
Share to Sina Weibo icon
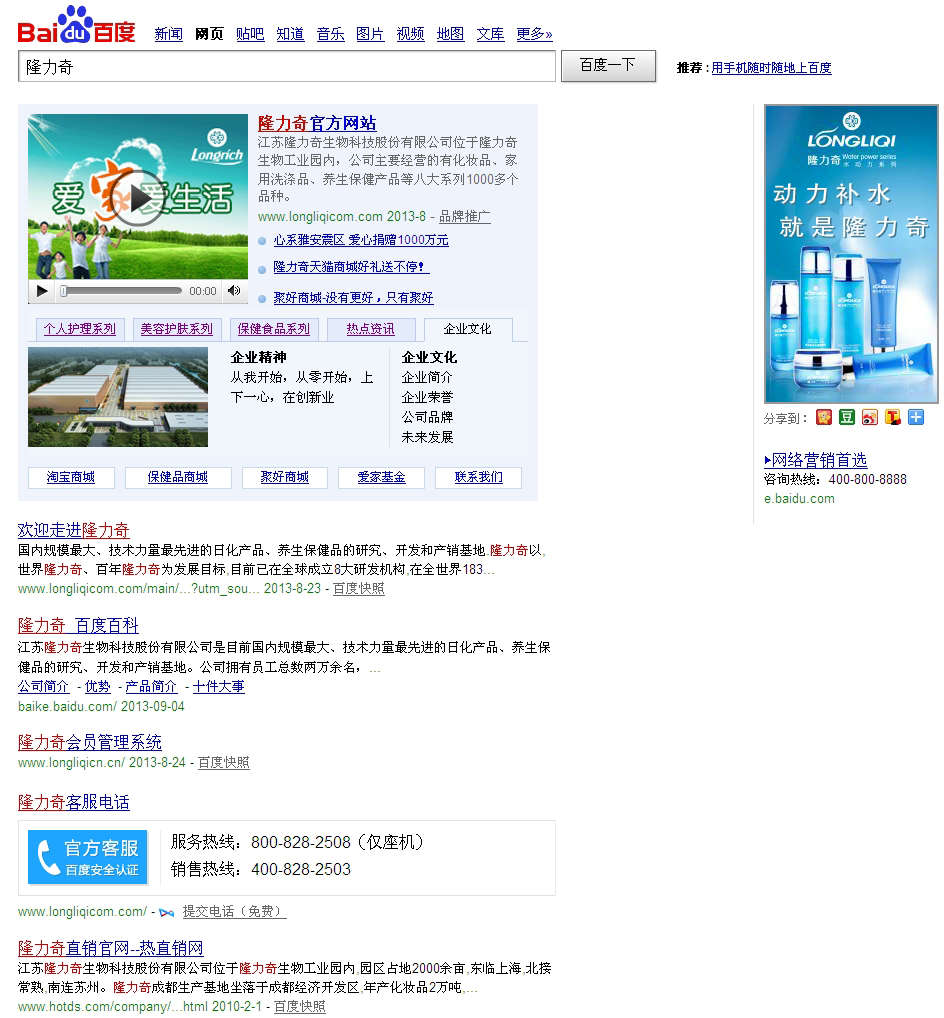870,417
